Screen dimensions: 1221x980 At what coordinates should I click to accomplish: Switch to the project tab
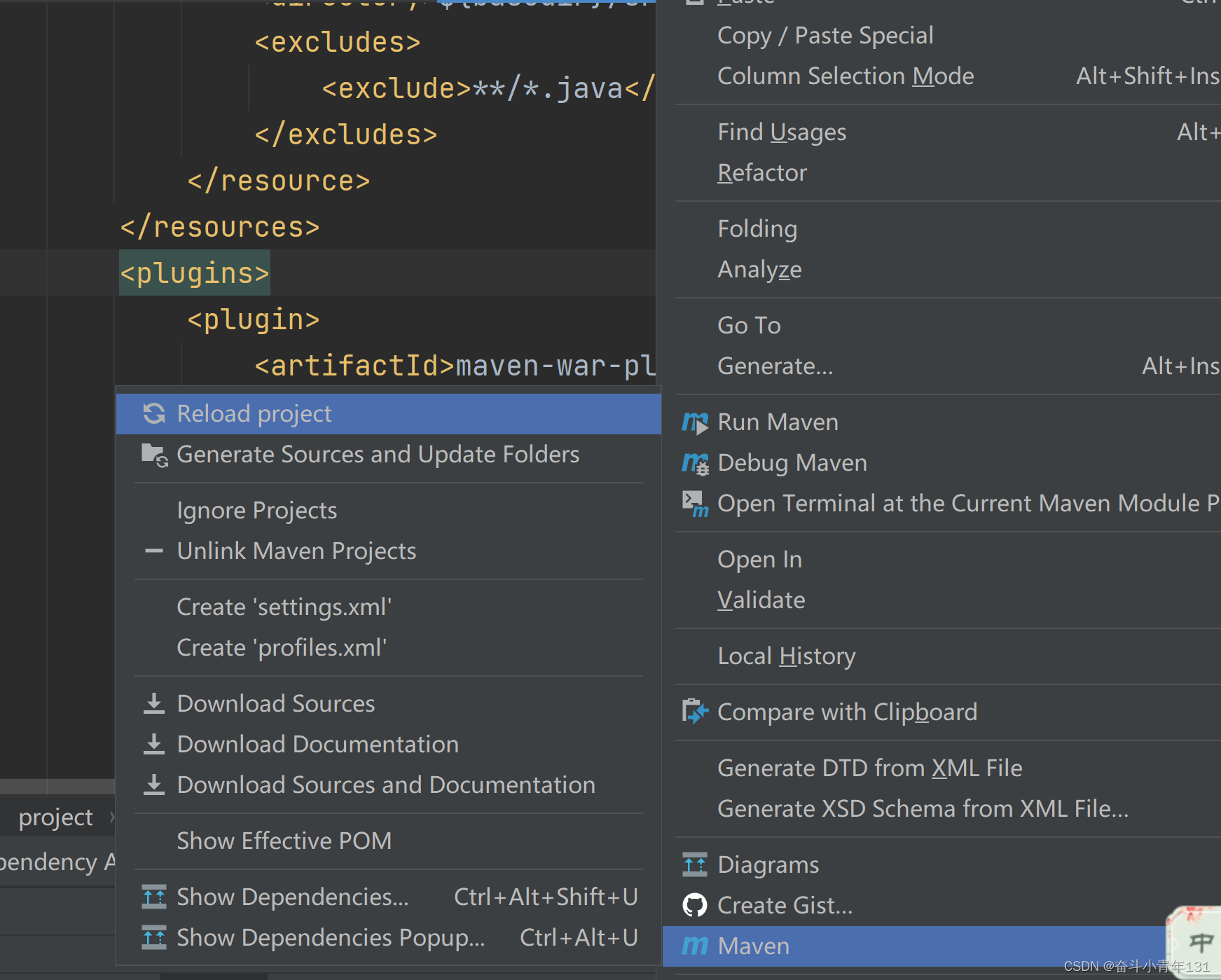coord(55,817)
